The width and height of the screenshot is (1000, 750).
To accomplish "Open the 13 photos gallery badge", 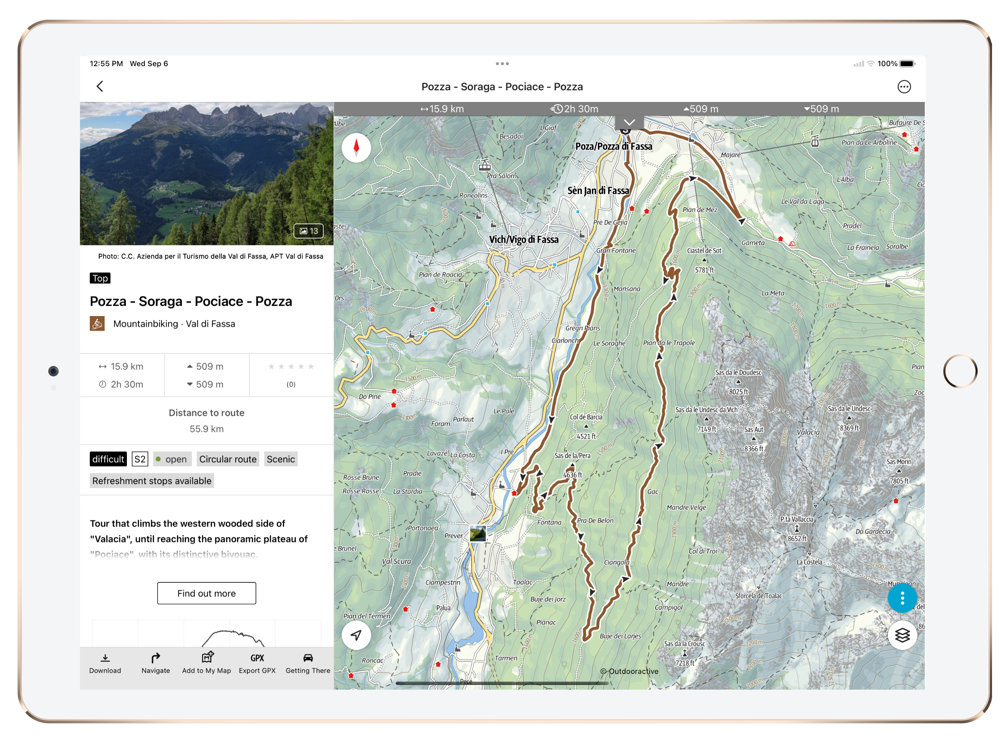I will tap(309, 231).
